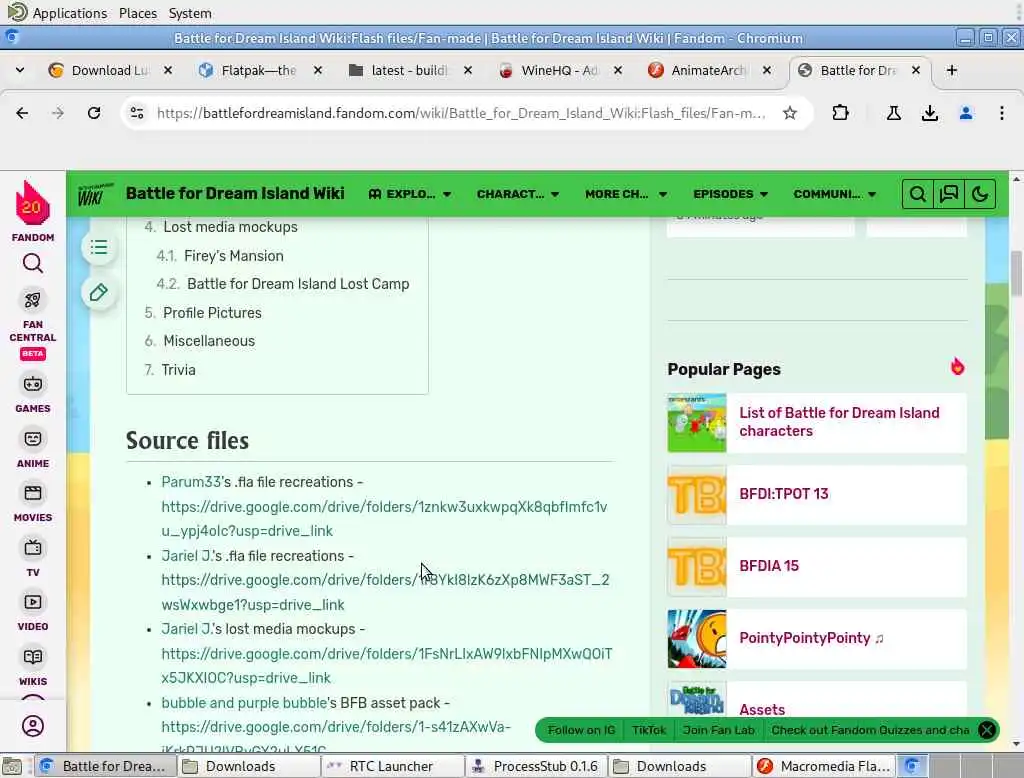Open PointyPointyPointy thumbnail image
This screenshot has width=1024, height=778.
(x=697, y=638)
